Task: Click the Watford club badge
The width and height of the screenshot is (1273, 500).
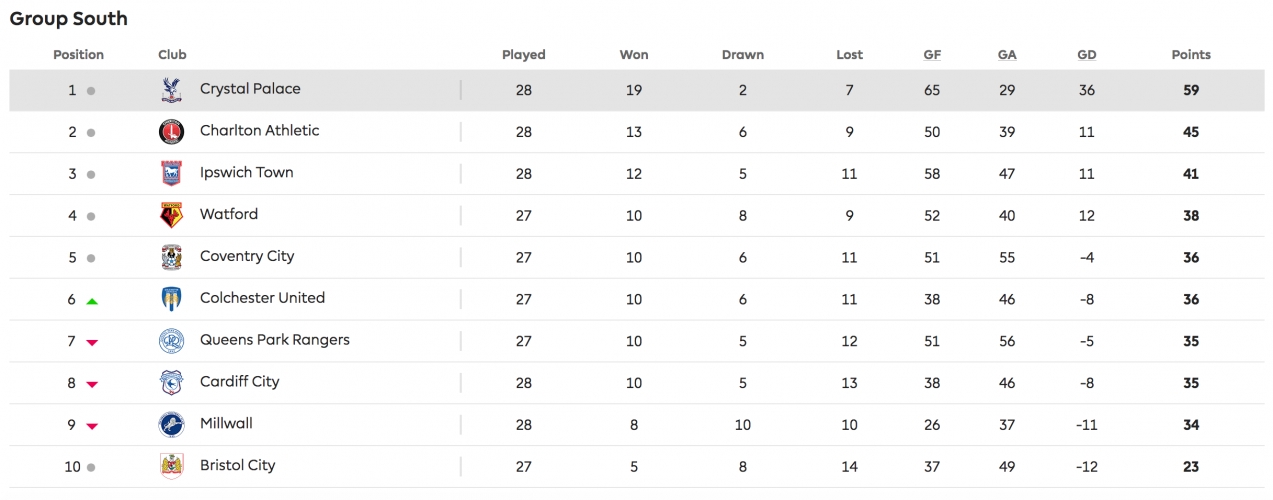Action: click(x=171, y=215)
